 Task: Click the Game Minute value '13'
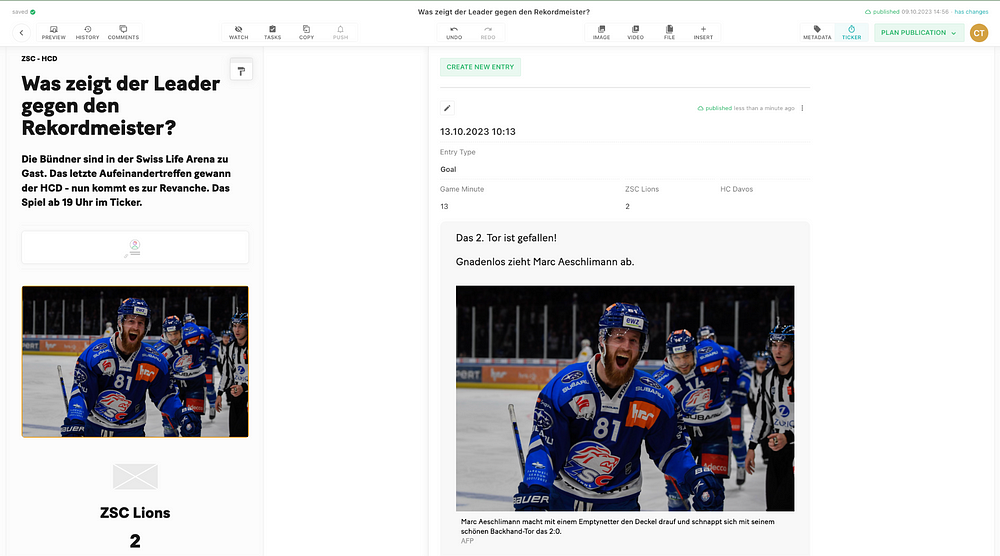pos(445,207)
